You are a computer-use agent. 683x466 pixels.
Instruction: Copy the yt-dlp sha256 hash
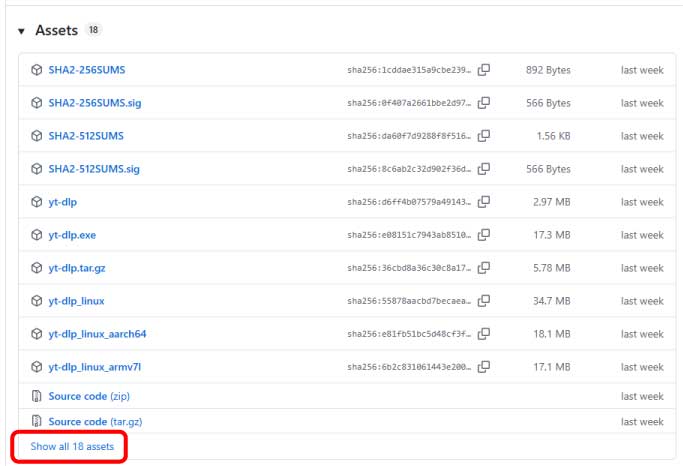pos(484,202)
